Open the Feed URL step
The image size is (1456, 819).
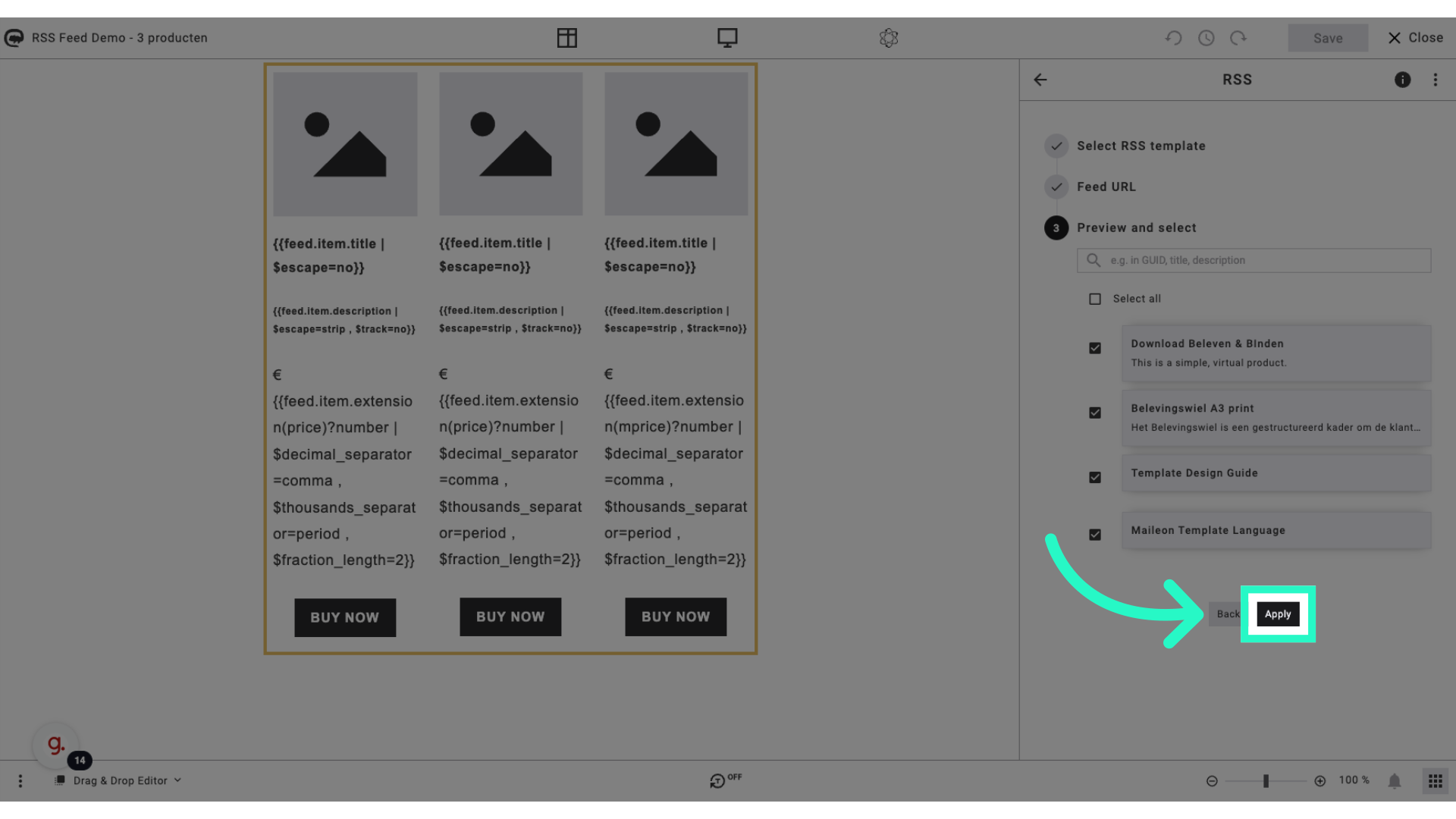click(x=1106, y=187)
